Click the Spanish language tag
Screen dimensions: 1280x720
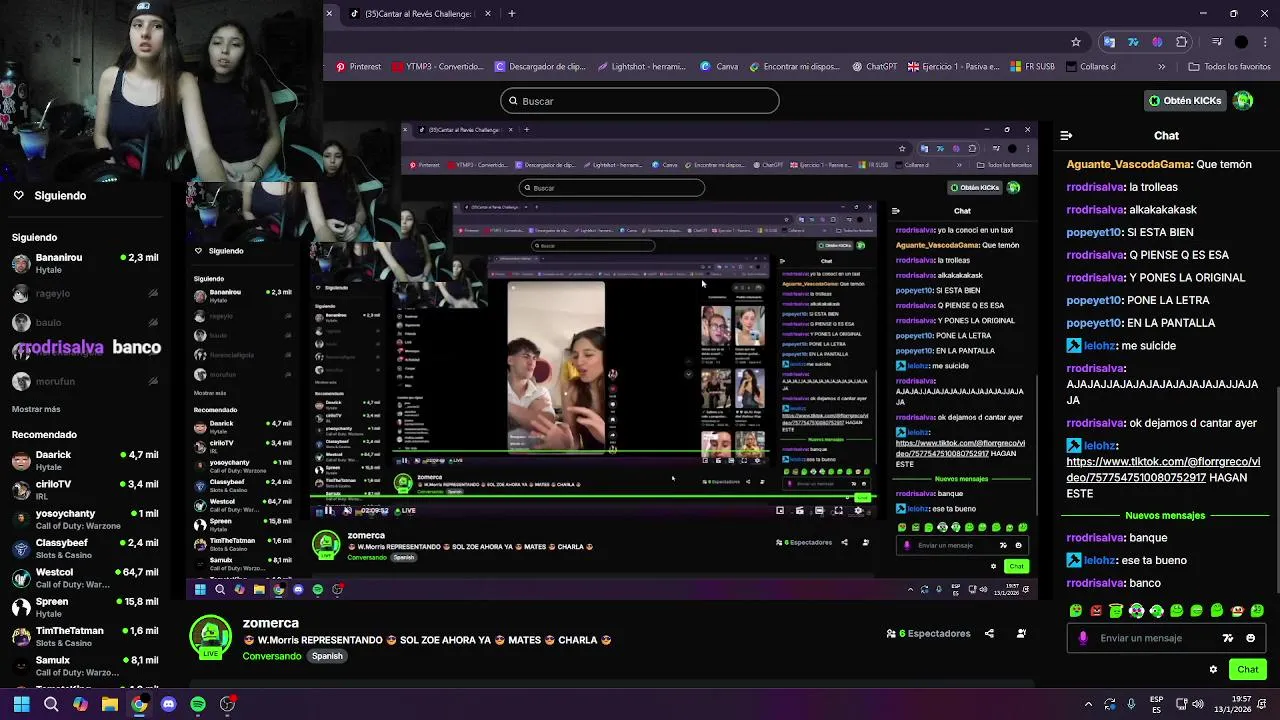point(327,656)
